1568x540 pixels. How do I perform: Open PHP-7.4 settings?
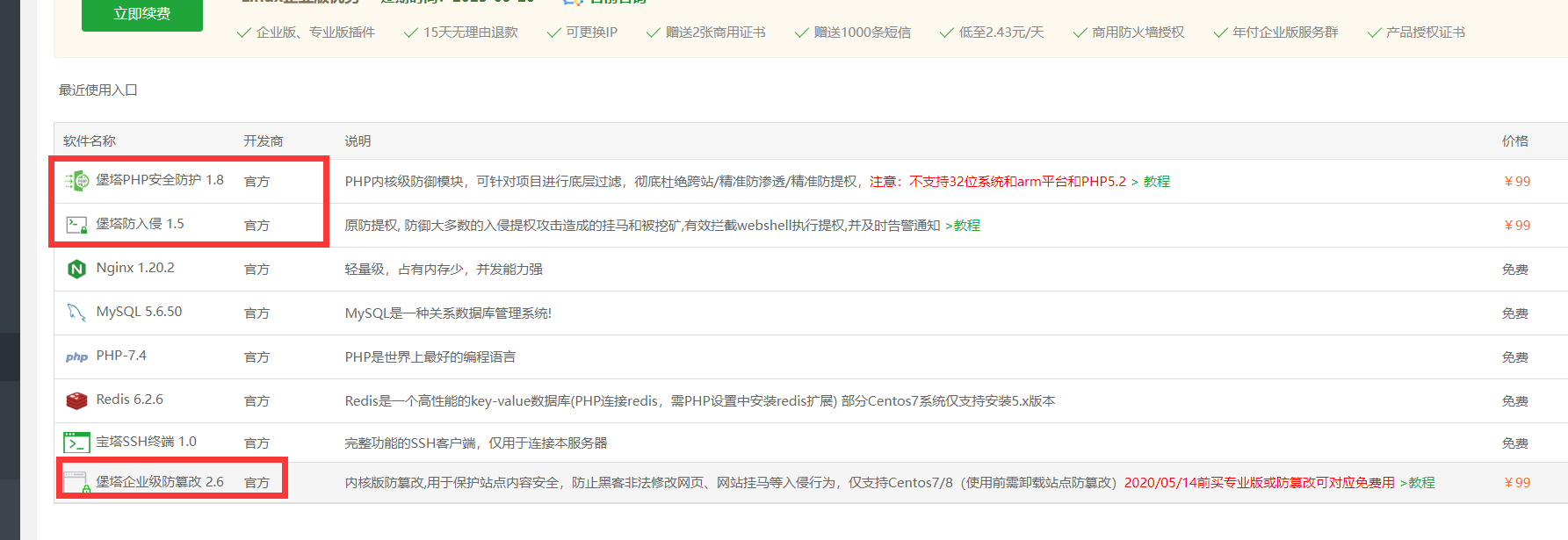click(121, 356)
